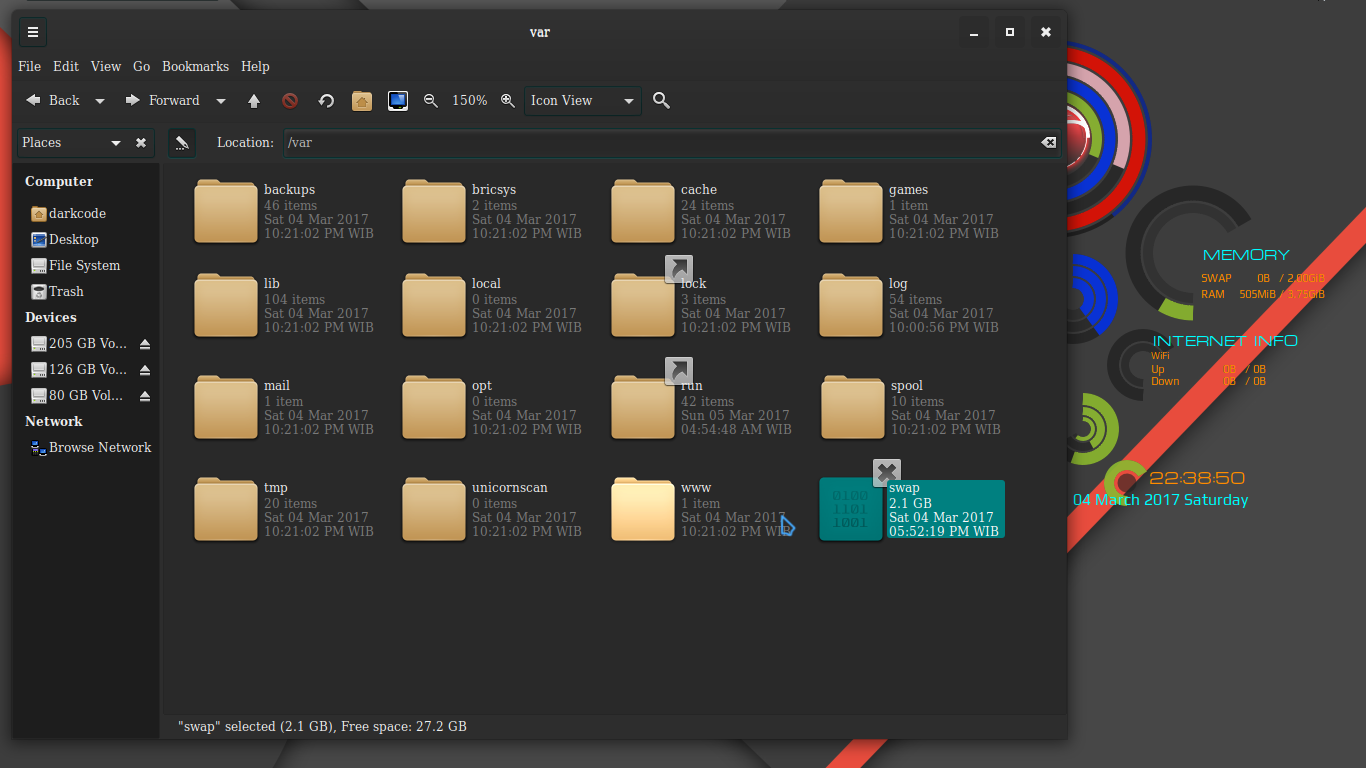Click the "54 items" text under log

915,299
